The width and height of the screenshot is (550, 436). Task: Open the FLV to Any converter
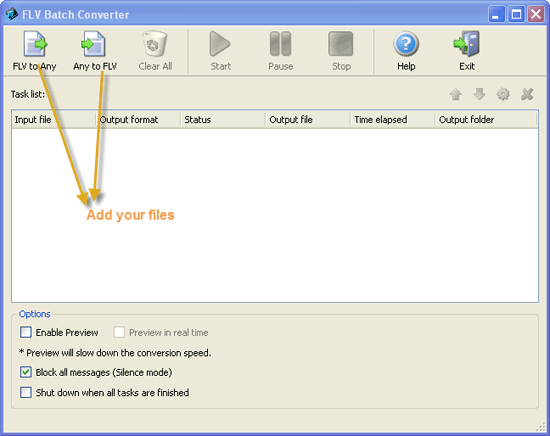(x=34, y=51)
